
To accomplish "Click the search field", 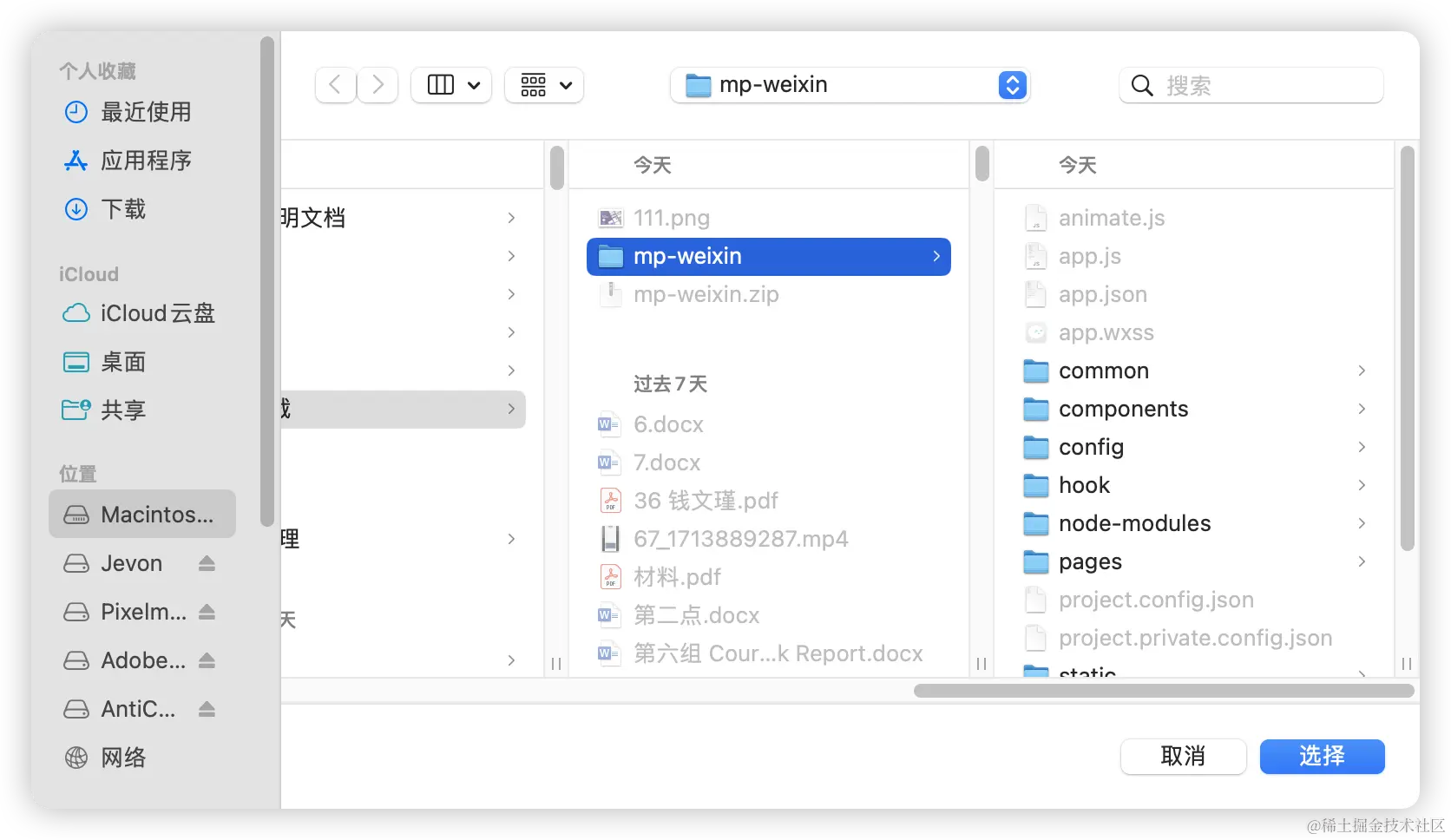I will pyautogui.click(x=1251, y=85).
